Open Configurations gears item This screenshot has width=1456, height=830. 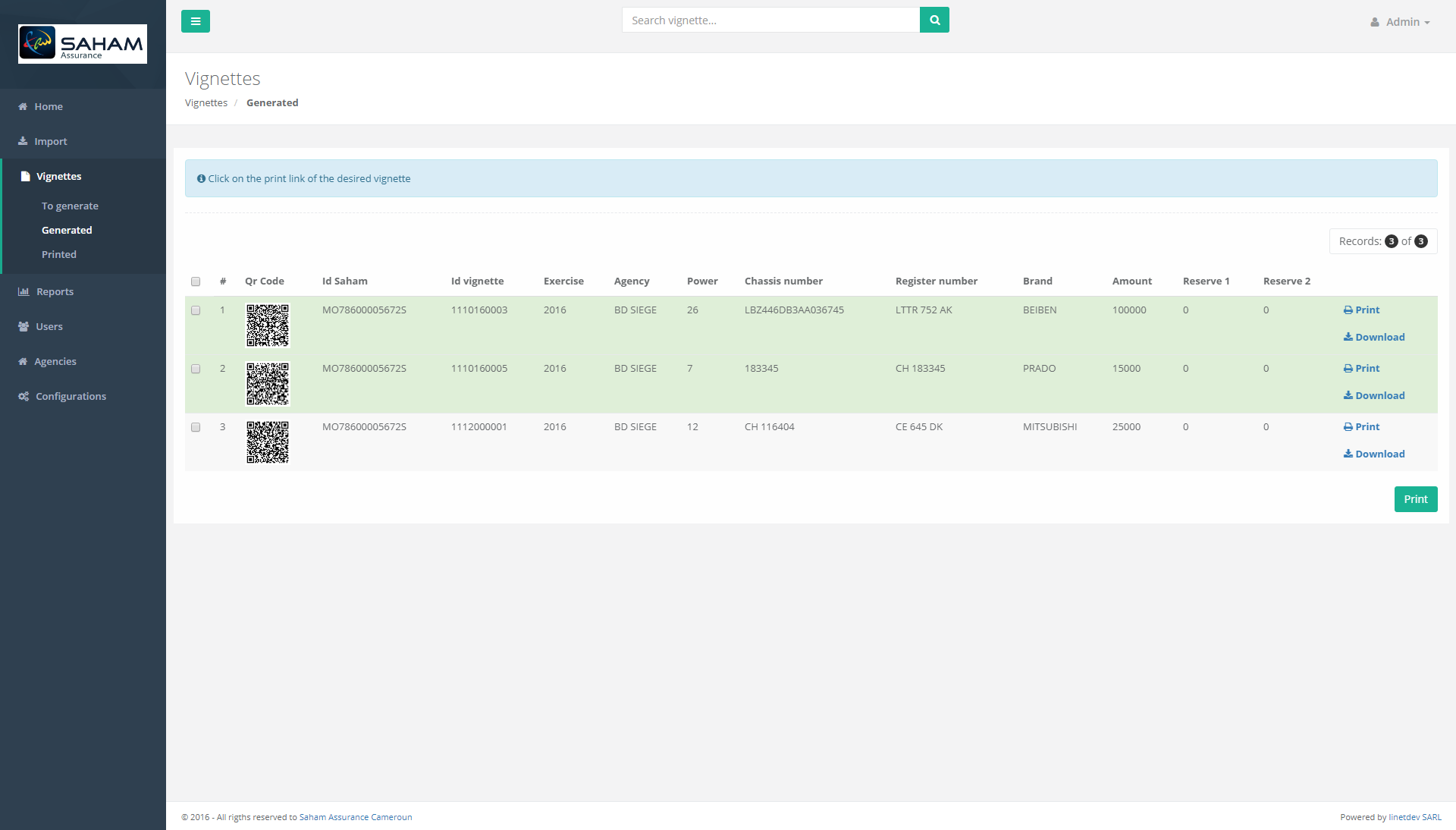(70, 397)
